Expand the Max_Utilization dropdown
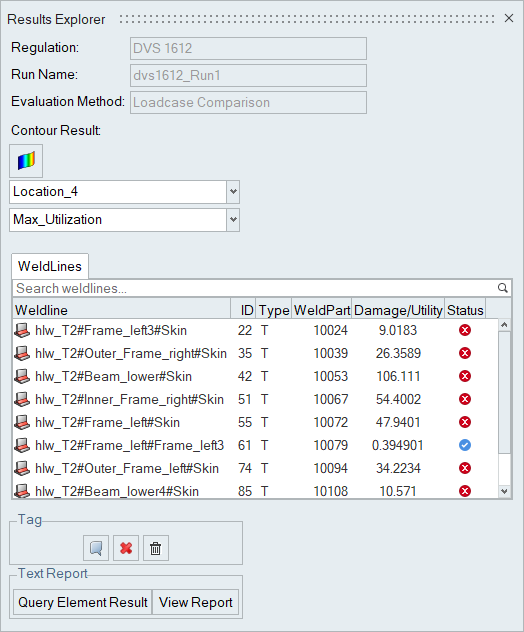This screenshot has width=524, height=632. (233, 220)
